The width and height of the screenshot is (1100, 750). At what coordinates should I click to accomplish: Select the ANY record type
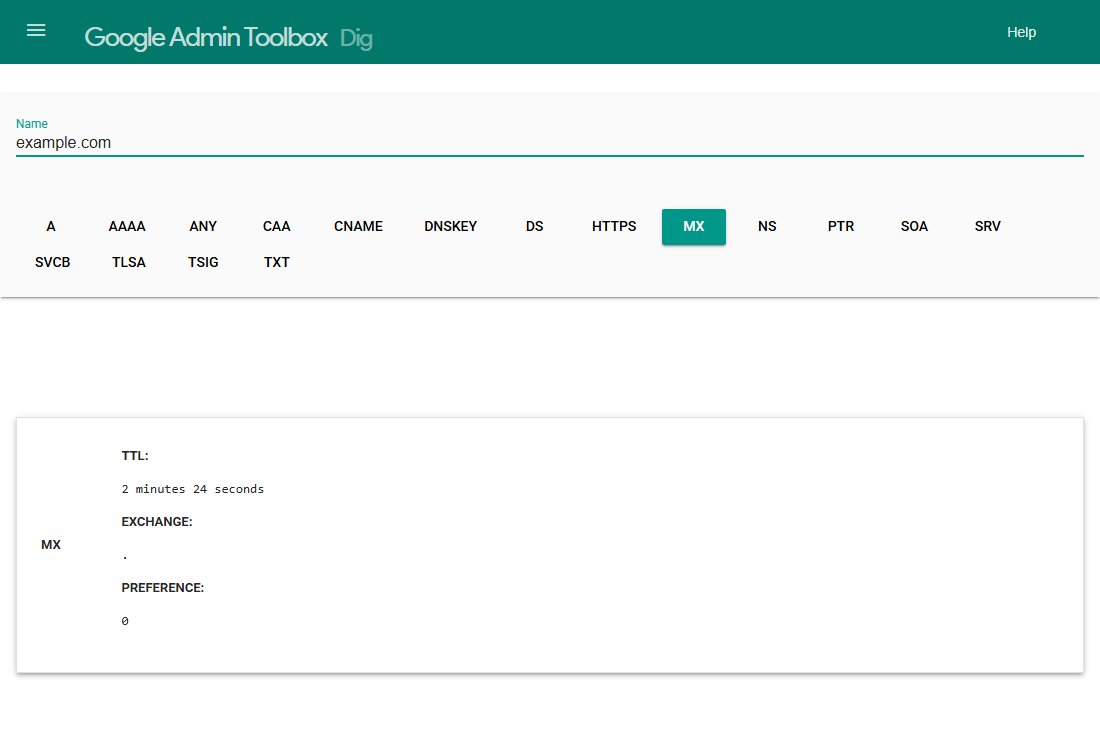click(x=203, y=227)
